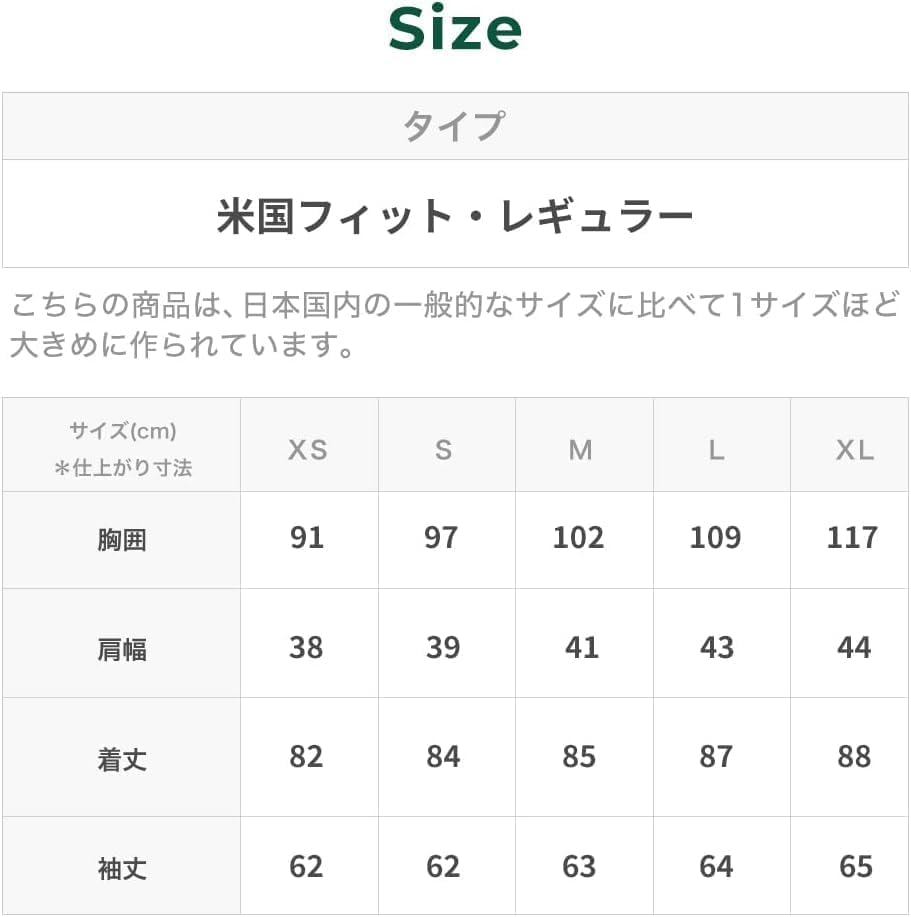Click chest value 102 for size M

(x=579, y=538)
